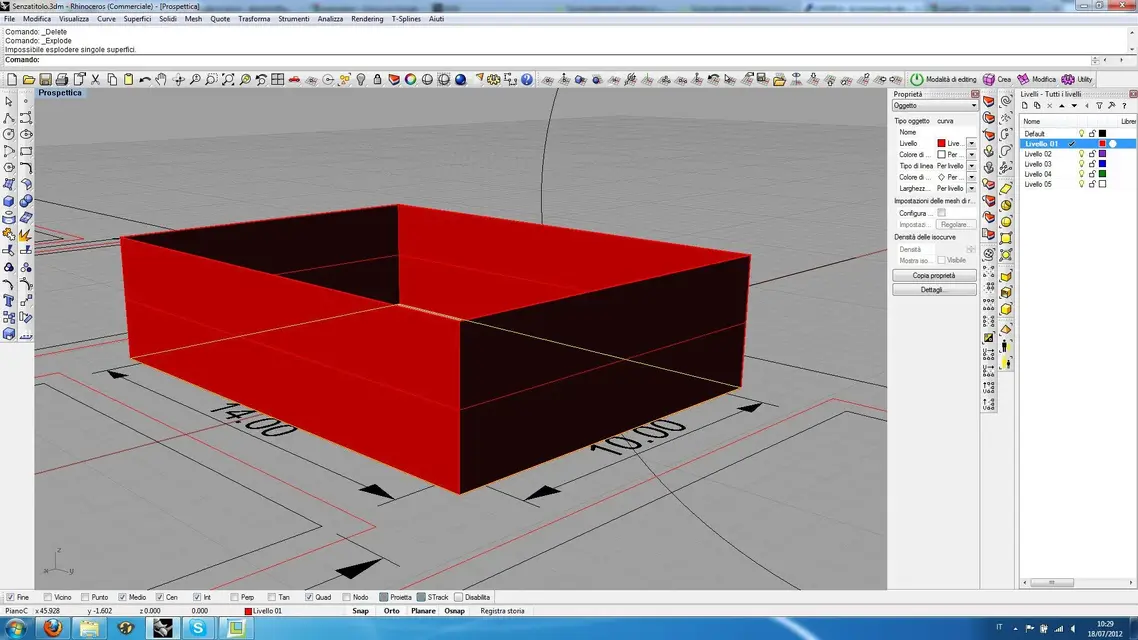This screenshot has width=1138, height=640.
Task: Expand the Livello dropdown in properties
Action: pyautogui.click(x=971, y=144)
